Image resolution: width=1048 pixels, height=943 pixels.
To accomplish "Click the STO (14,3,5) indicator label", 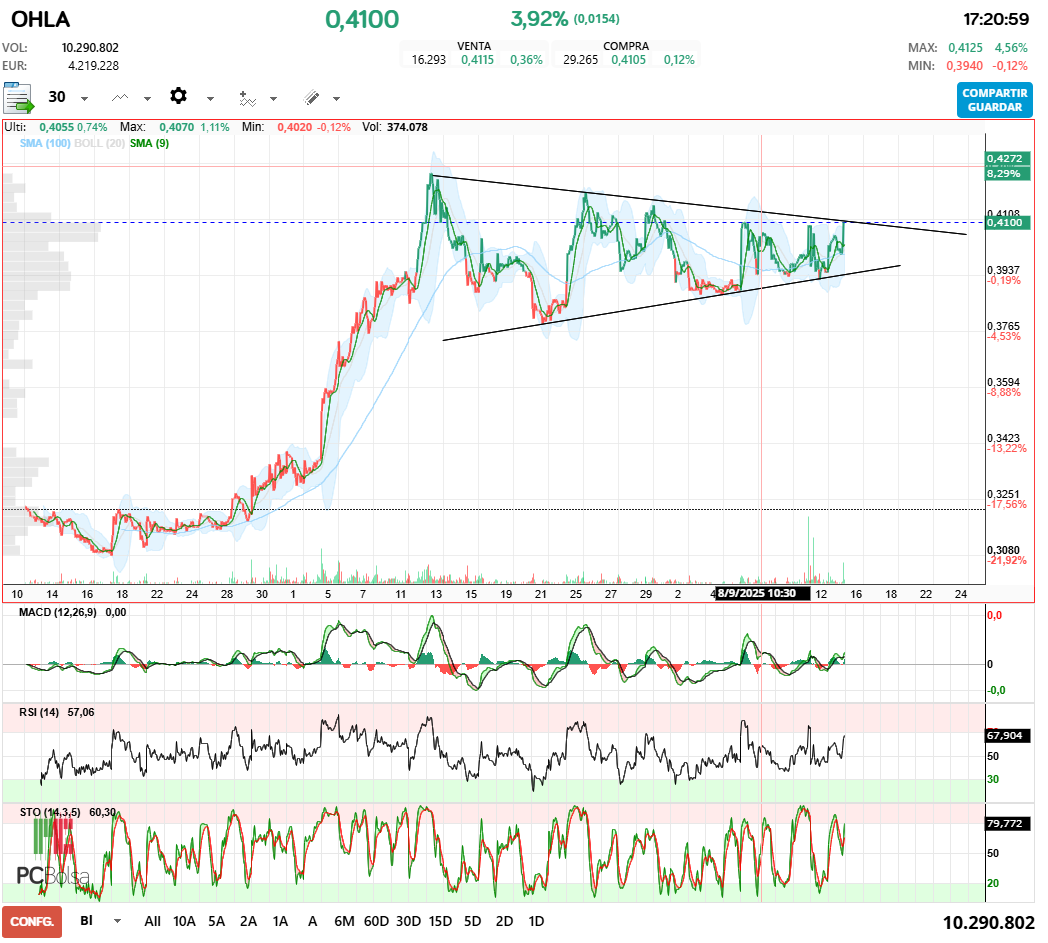I will (x=50, y=812).
